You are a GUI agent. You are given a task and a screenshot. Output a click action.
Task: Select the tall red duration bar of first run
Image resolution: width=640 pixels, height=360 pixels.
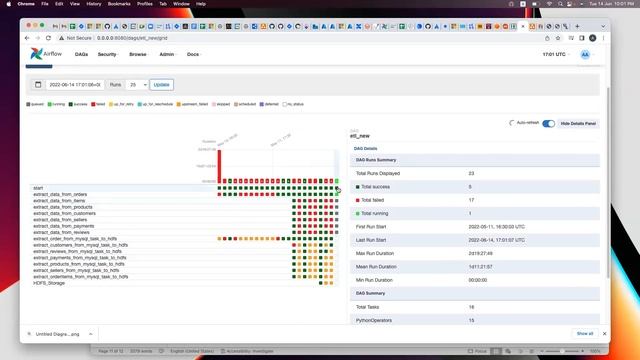click(x=219, y=166)
